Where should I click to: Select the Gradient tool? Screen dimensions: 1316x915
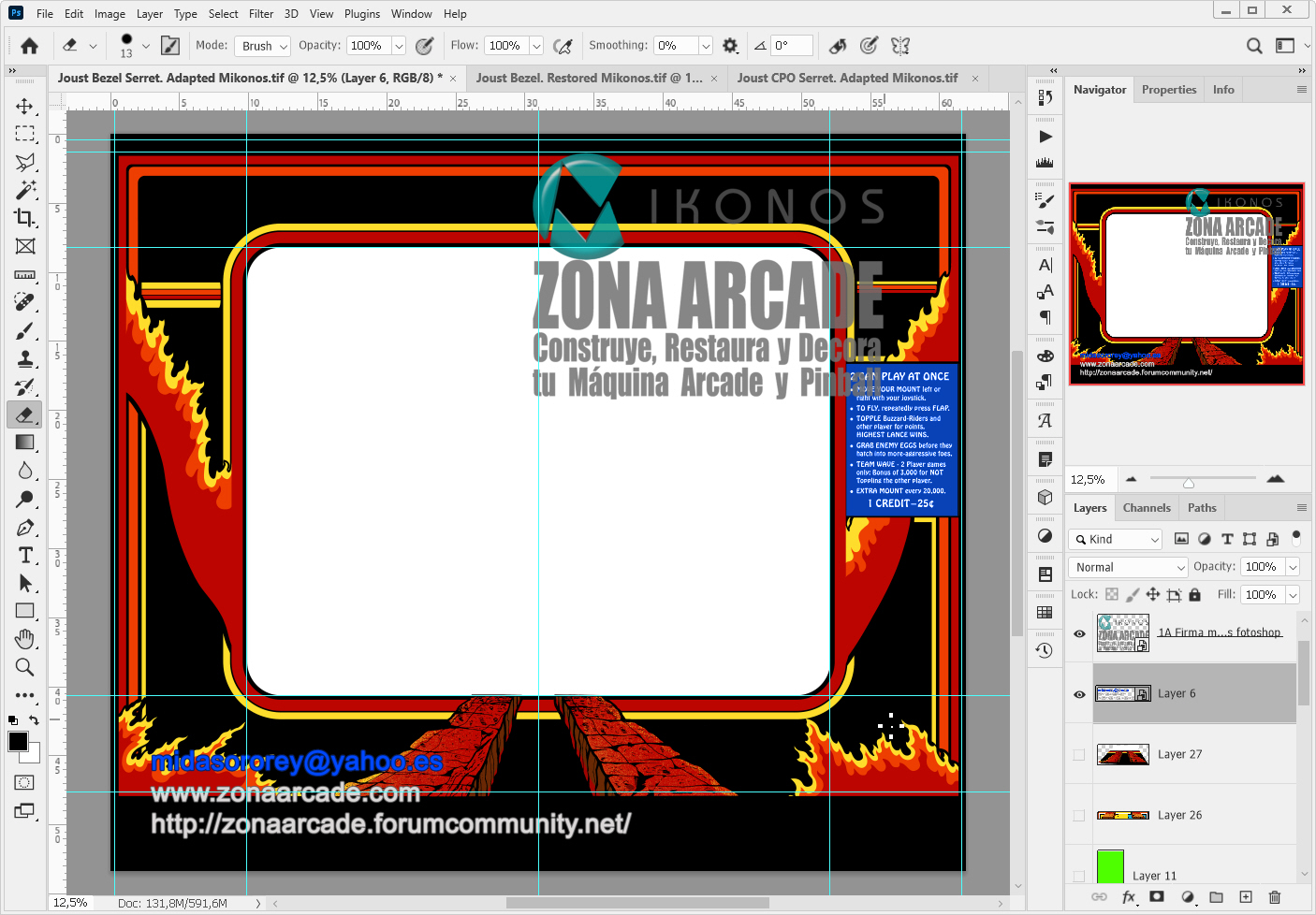point(25,443)
